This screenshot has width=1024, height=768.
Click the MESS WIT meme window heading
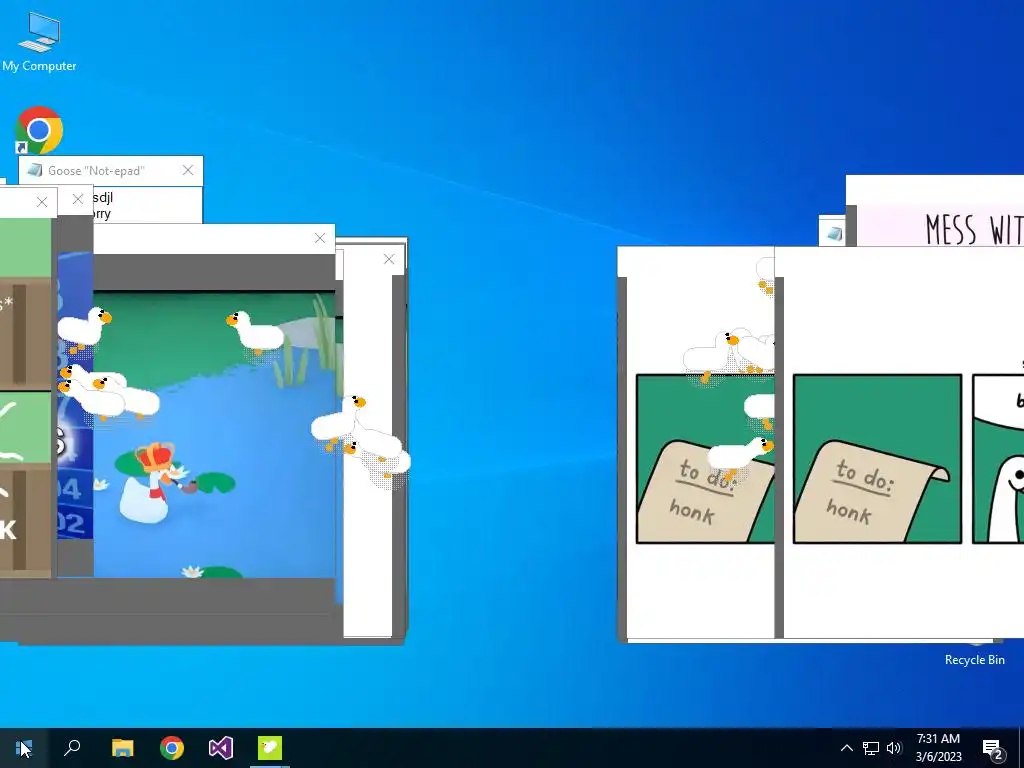tap(974, 229)
